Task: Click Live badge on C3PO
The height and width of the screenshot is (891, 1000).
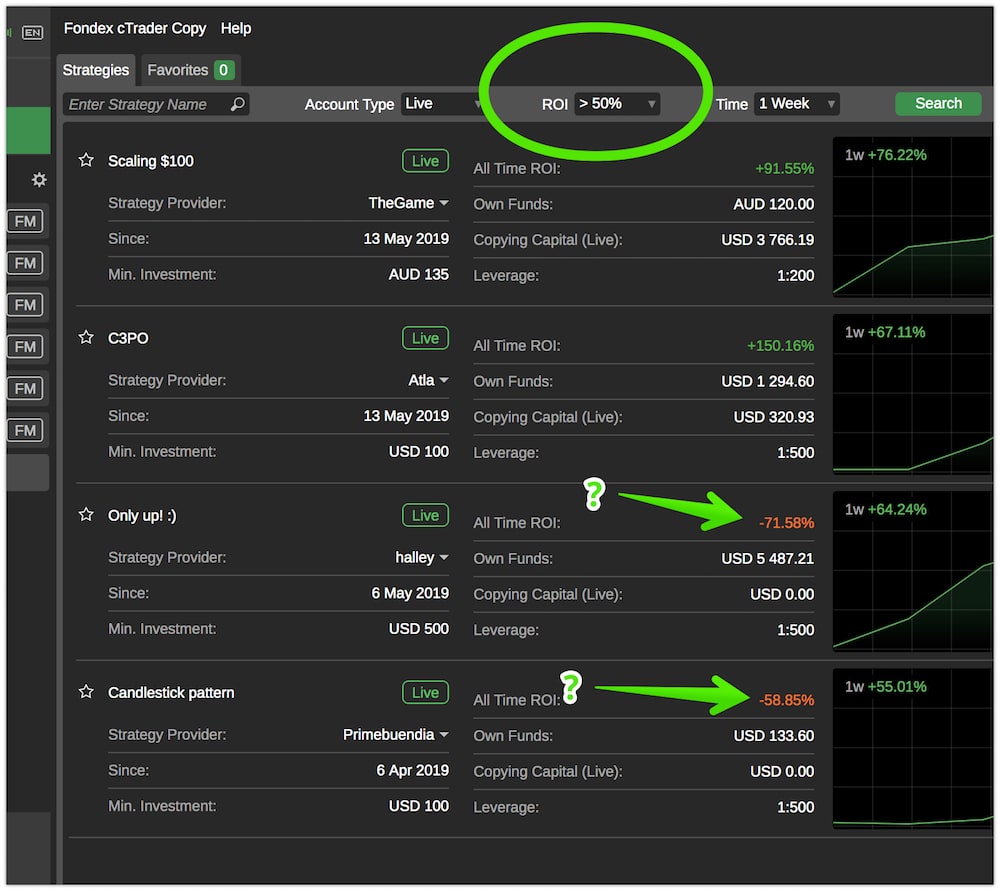Action: (x=425, y=338)
